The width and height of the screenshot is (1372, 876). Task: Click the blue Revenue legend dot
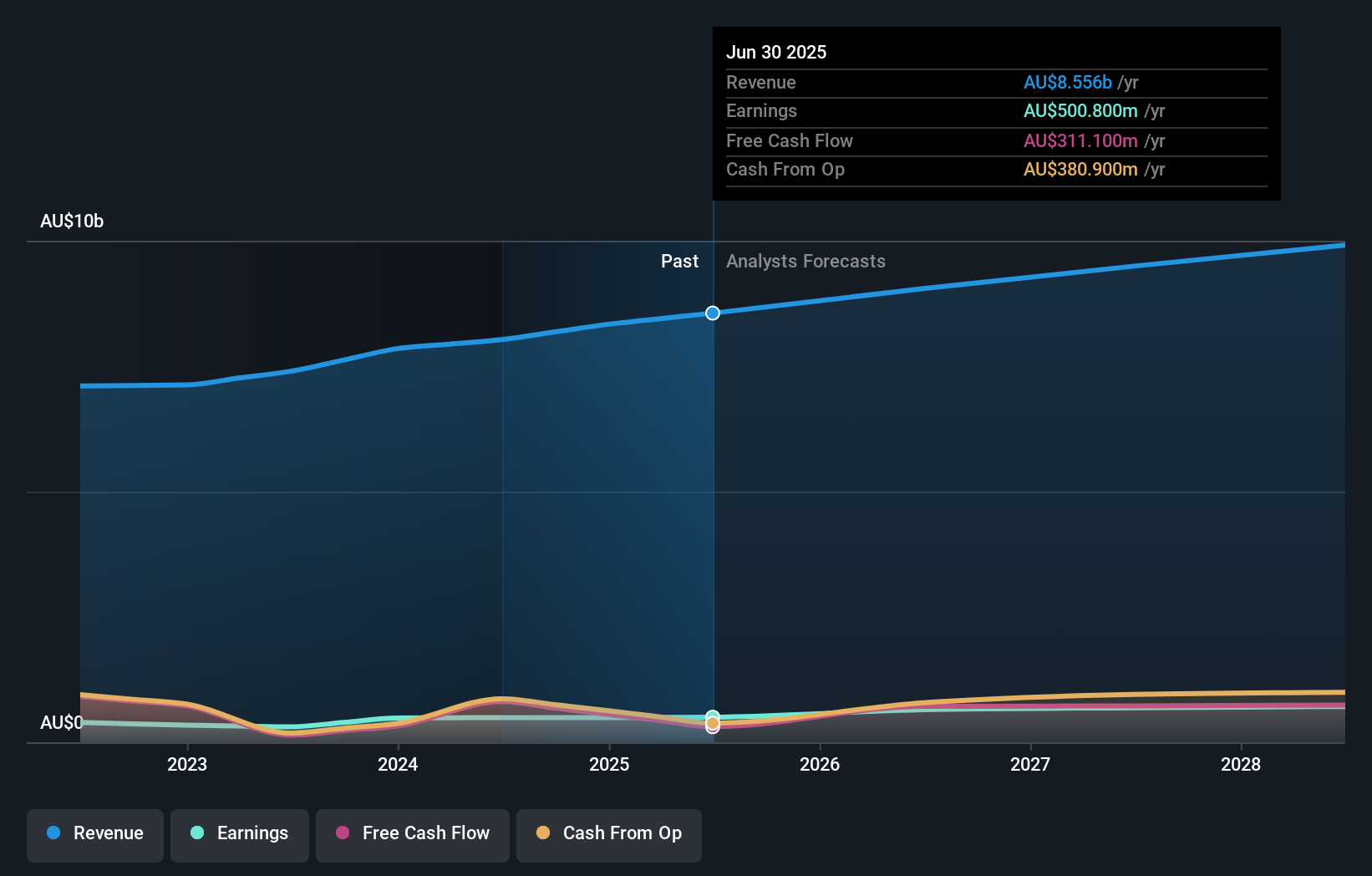click(53, 833)
